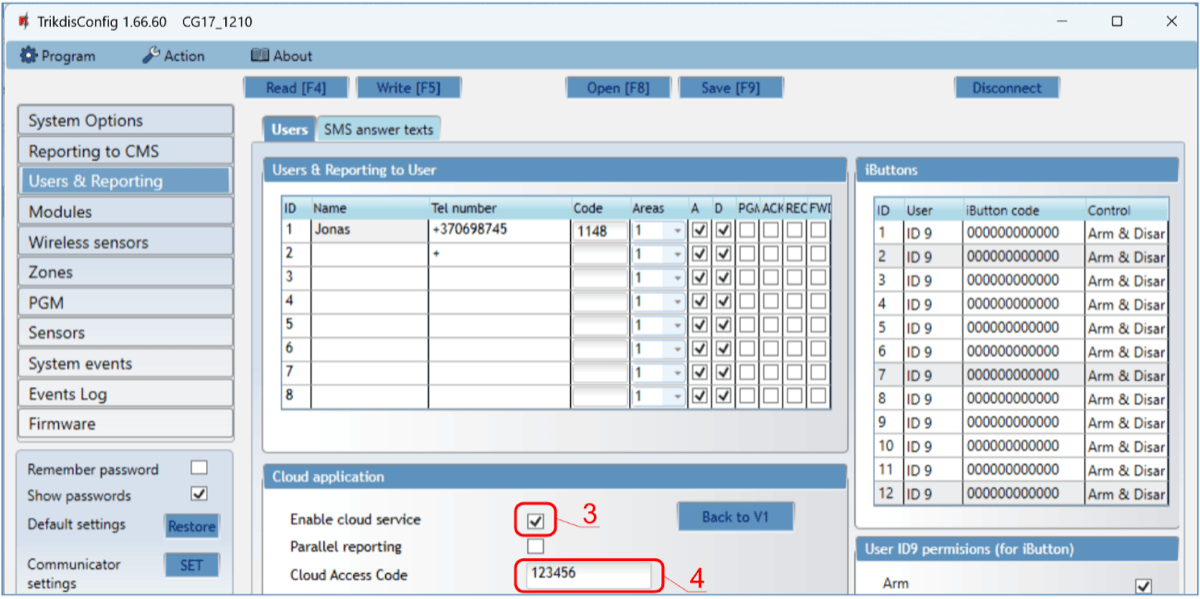Tick the Remember password checkbox
The height and width of the screenshot is (599, 1200).
pyautogui.click(x=199, y=468)
